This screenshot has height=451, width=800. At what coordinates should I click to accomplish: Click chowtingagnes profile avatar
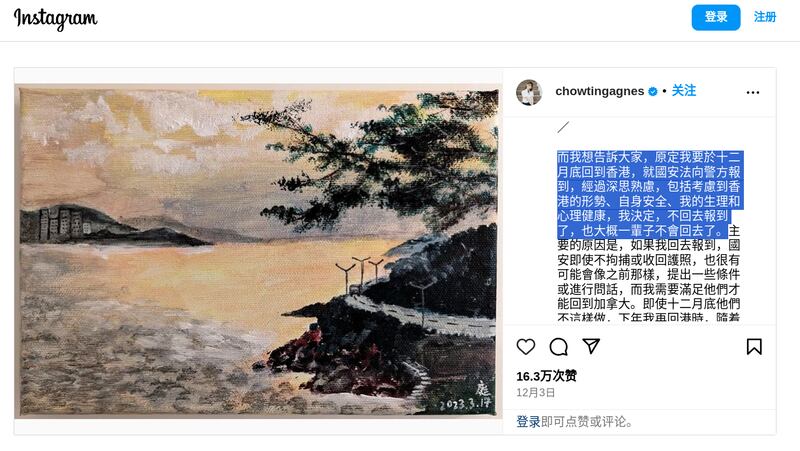tap(529, 92)
